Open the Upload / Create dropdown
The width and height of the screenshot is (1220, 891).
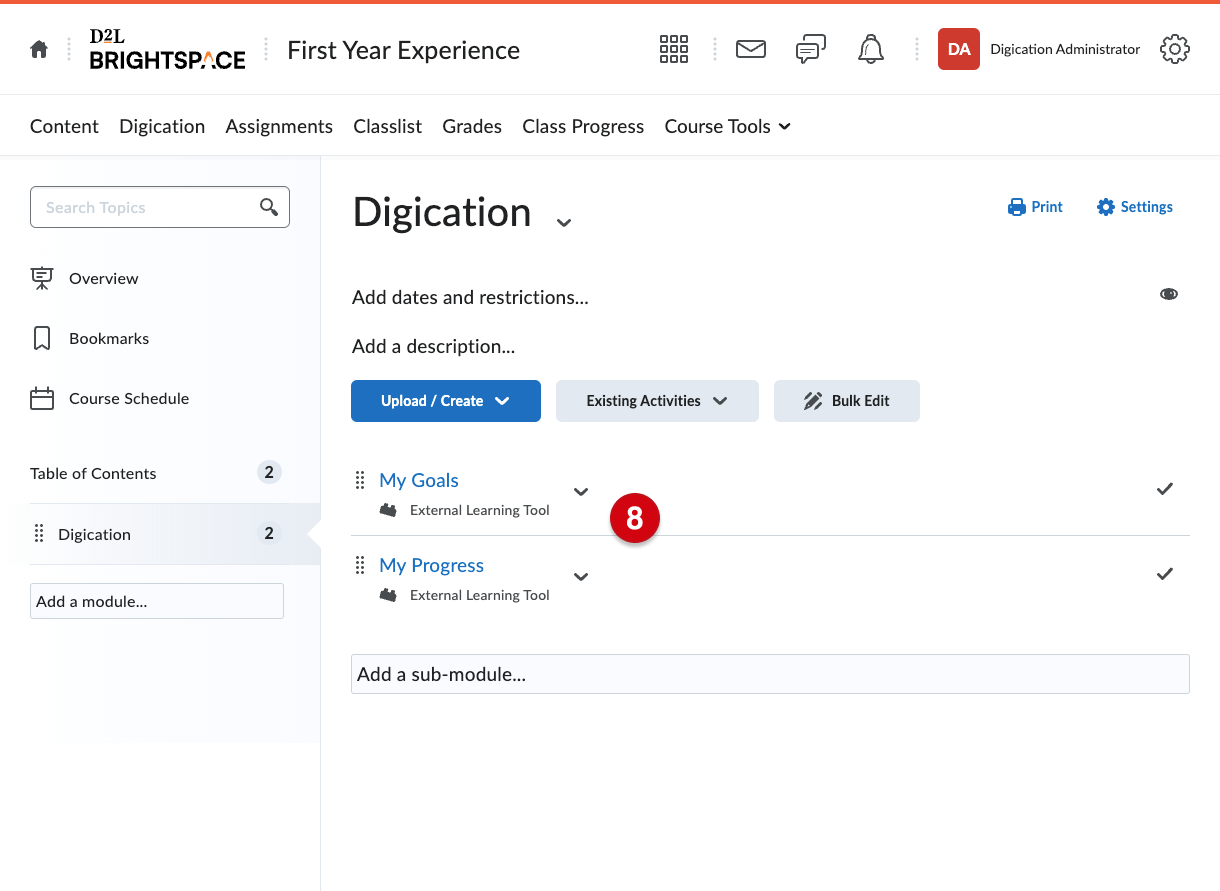(x=446, y=401)
